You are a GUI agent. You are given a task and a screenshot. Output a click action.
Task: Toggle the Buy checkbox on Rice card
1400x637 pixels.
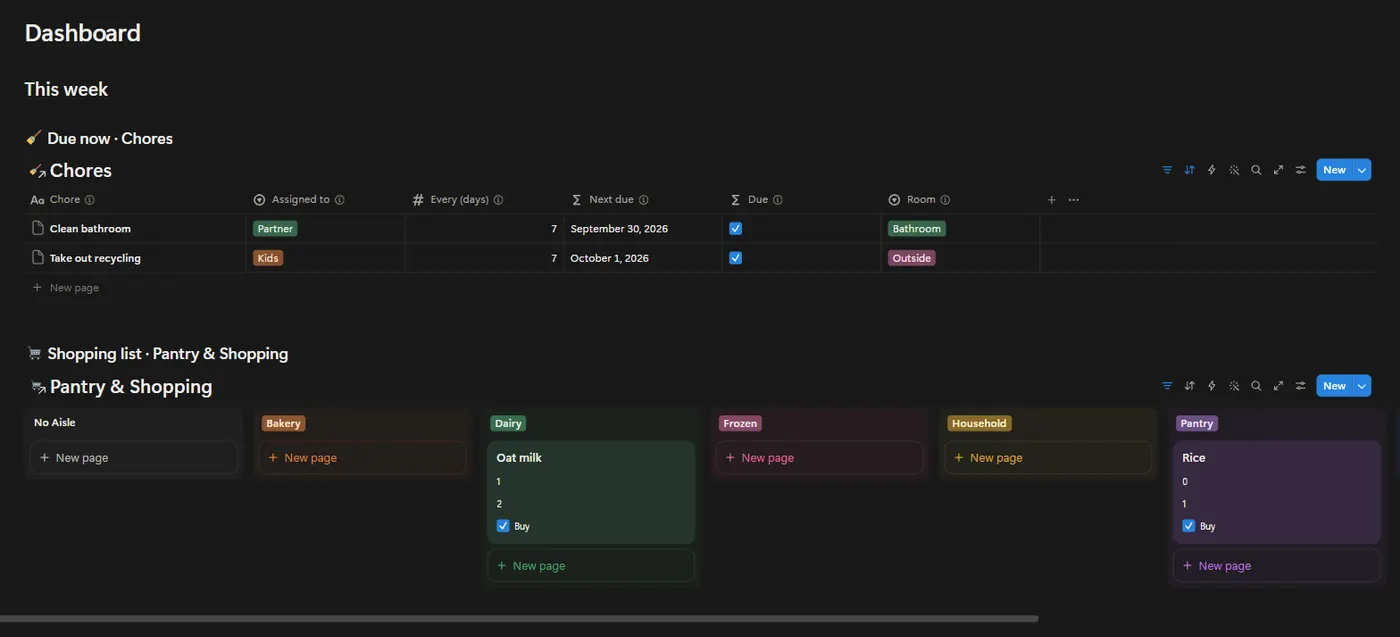pos(1189,526)
